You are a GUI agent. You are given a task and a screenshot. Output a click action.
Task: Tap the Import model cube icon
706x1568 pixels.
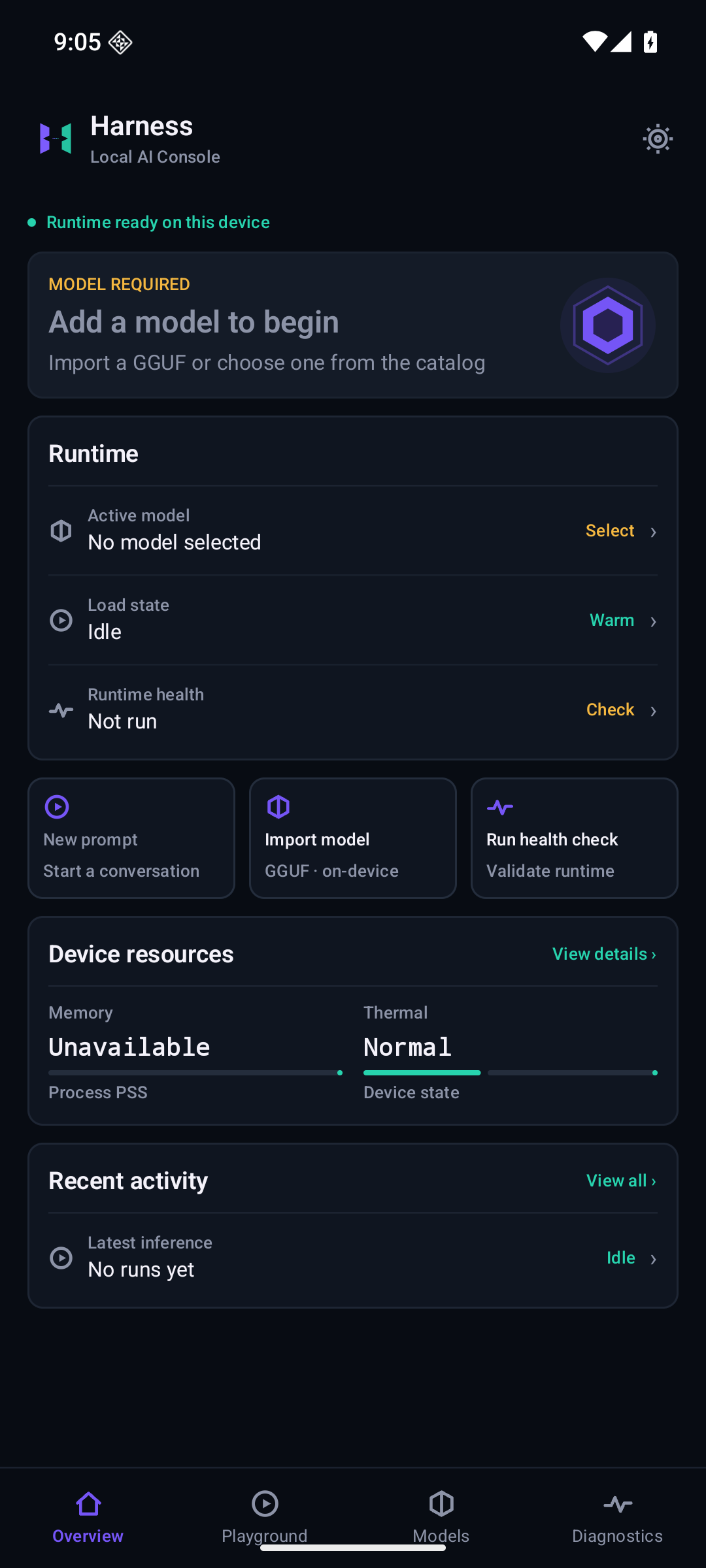click(278, 807)
